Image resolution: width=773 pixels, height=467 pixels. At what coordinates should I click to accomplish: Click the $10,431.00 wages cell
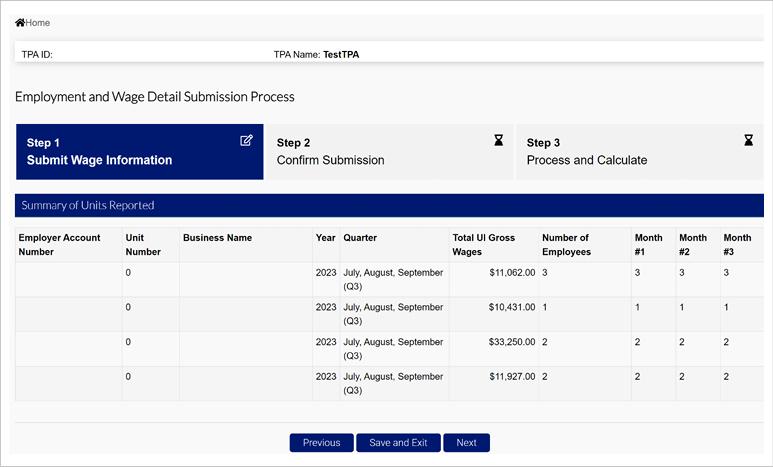tap(512, 308)
